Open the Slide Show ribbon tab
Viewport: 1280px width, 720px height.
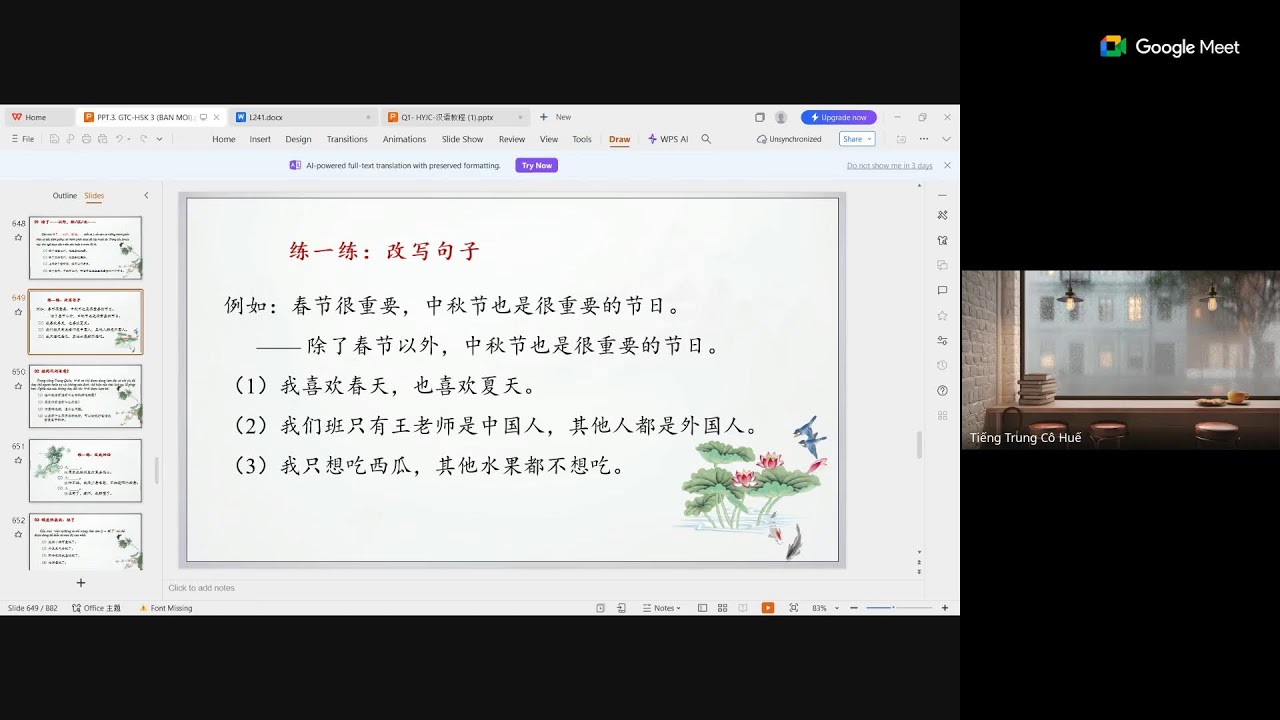point(462,139)
